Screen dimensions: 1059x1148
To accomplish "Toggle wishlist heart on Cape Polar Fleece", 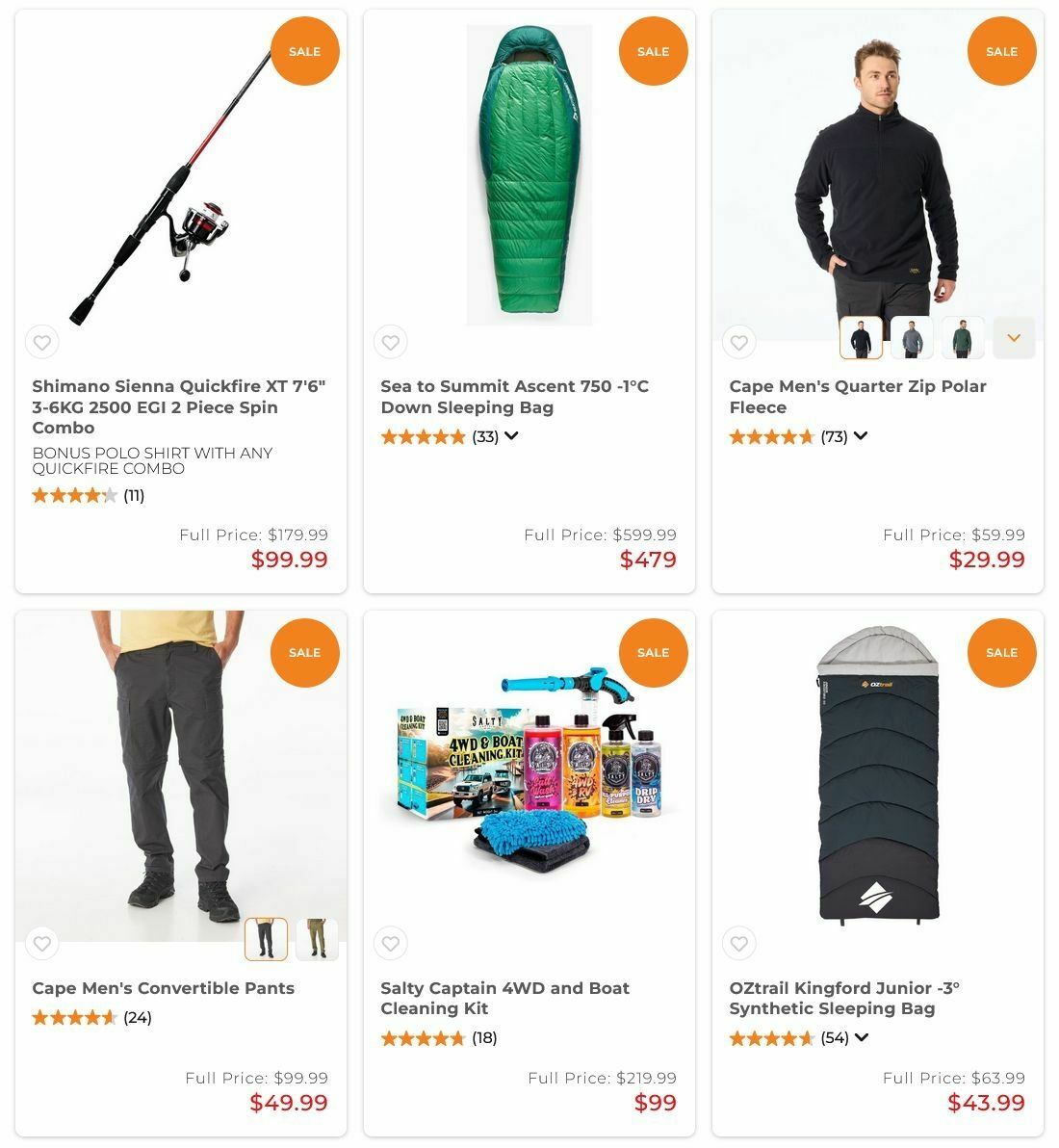I will click(739, 342).
